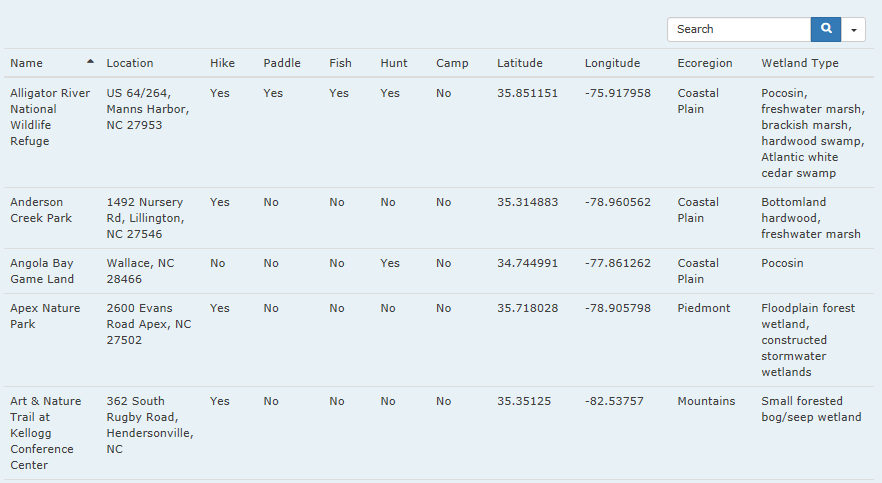Select the Alligator River National Wildlife Refuge row
Image resolution: width=882 pixels, height=483 pixels.
[x=439, y=133]
